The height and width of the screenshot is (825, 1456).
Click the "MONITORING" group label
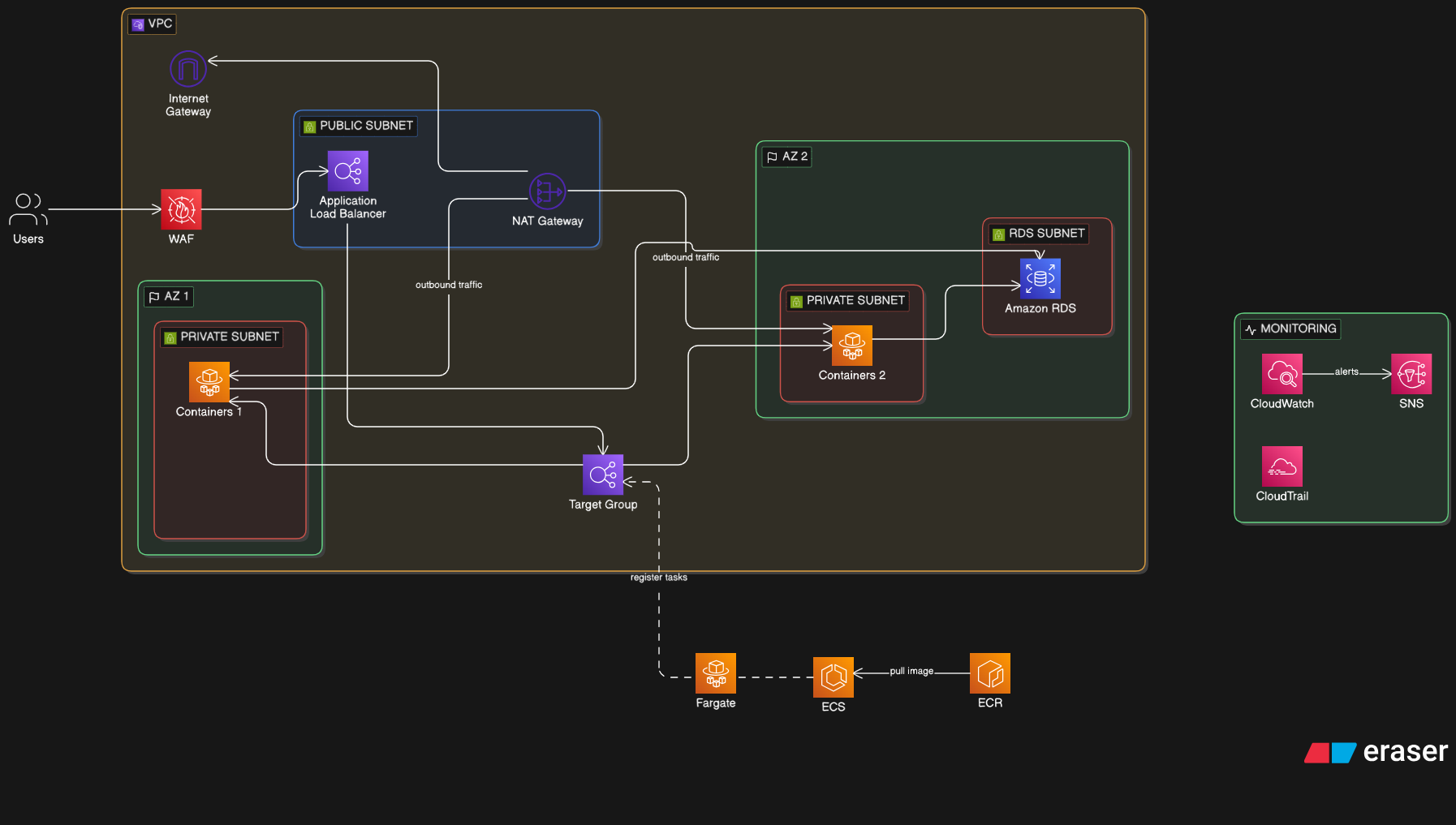pos(1298,329)
